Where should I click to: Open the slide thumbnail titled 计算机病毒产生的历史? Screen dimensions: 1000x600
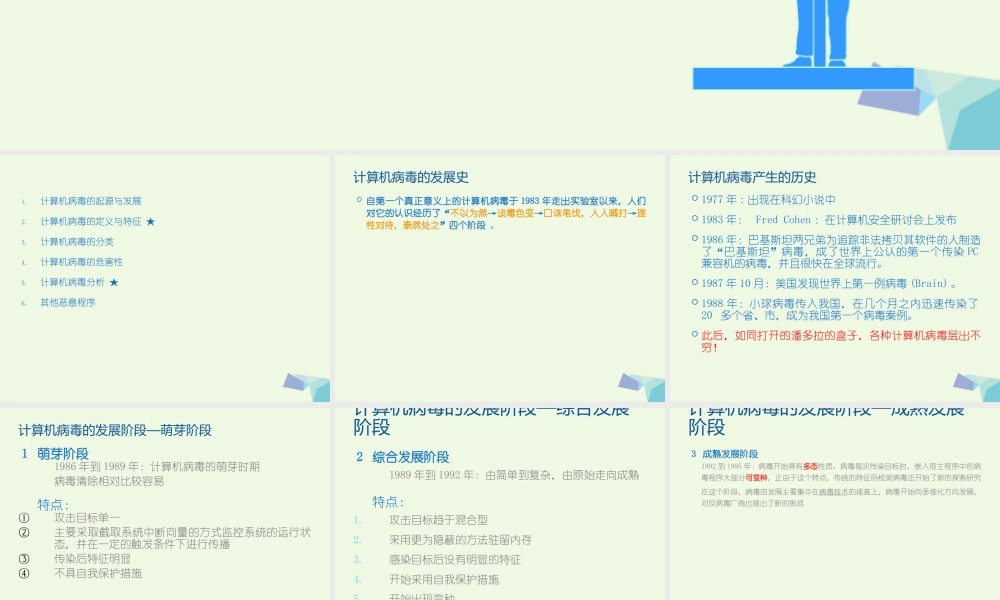pos(835,278)
